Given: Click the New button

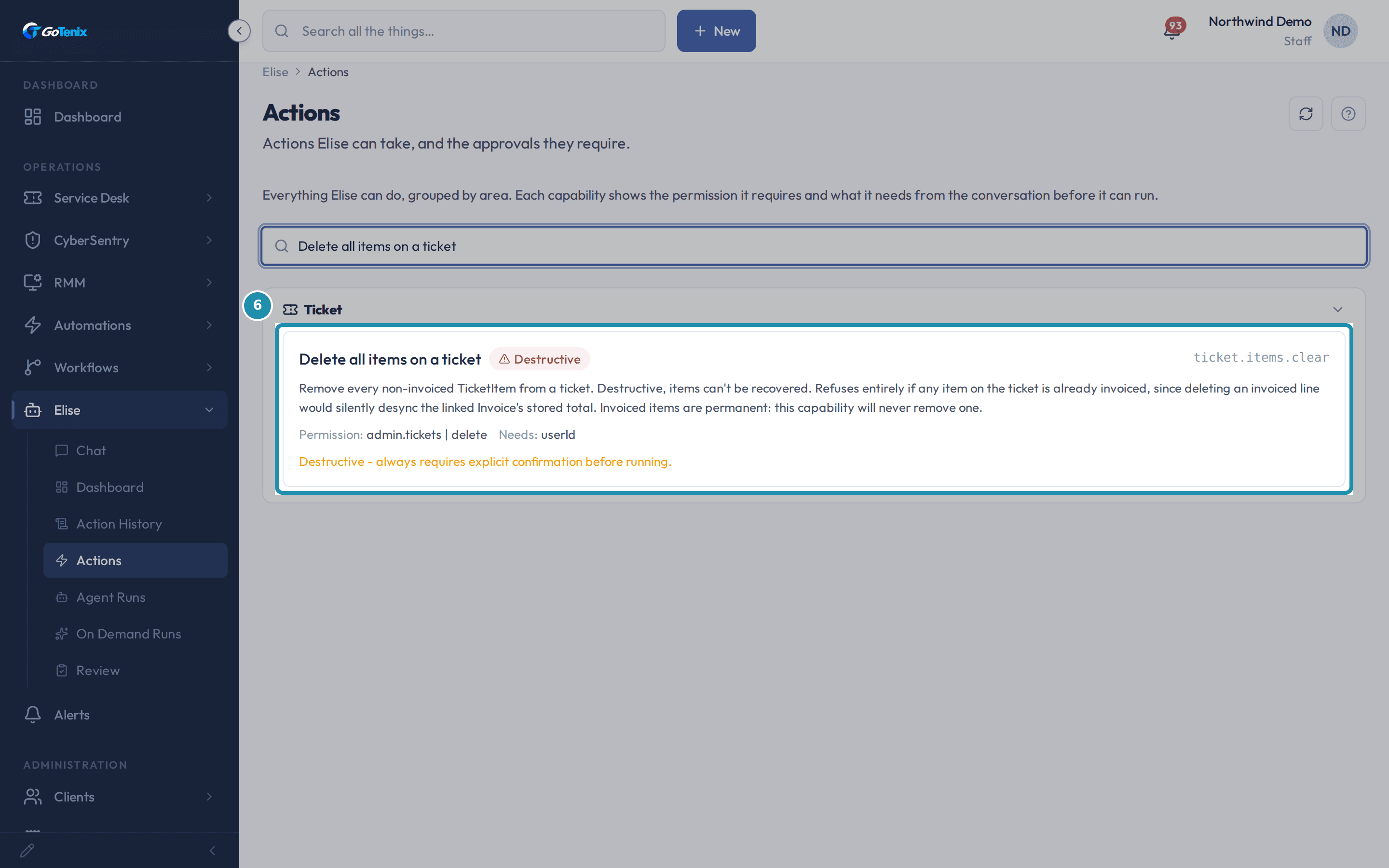Looking at the screenshot, I should click(x=716, y=31).
